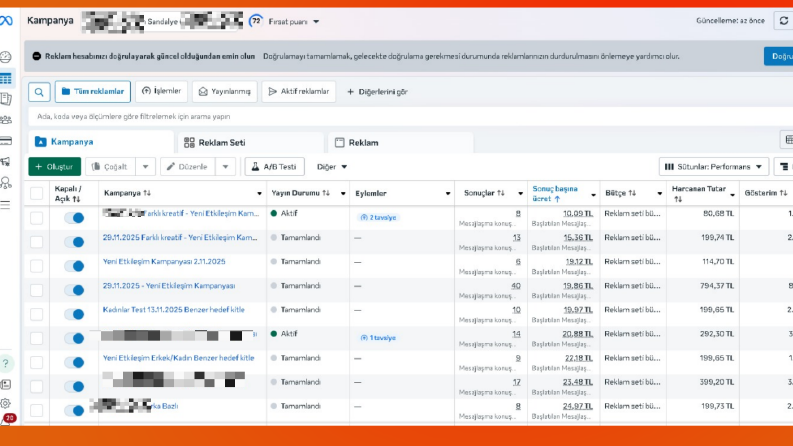Screen dimensions: 793x446
Task: Open campaigns table grid icon in sidebar
Action: pos(6,78)
